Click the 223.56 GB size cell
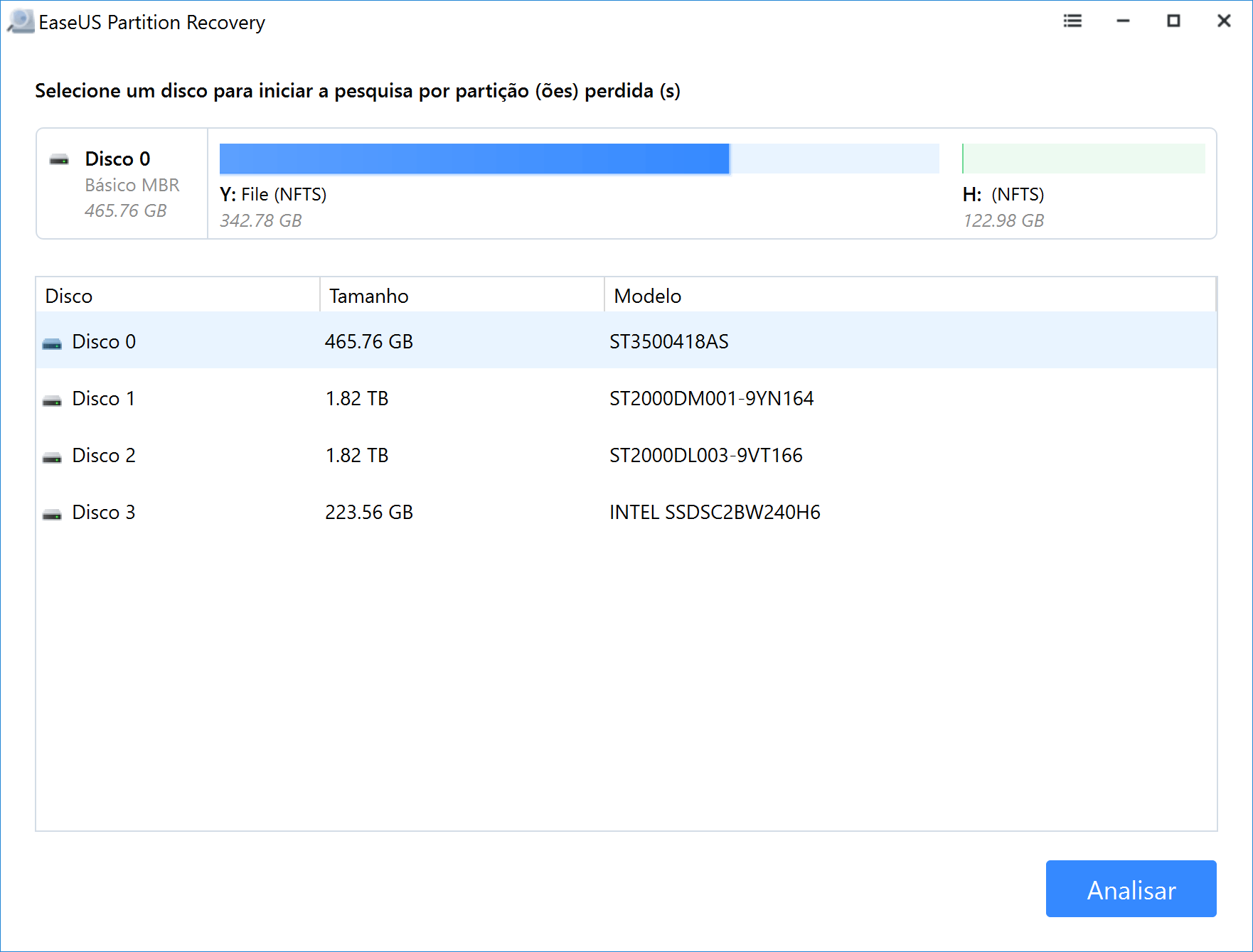This screenshot has height=952, width=1253. click(369, 512)
